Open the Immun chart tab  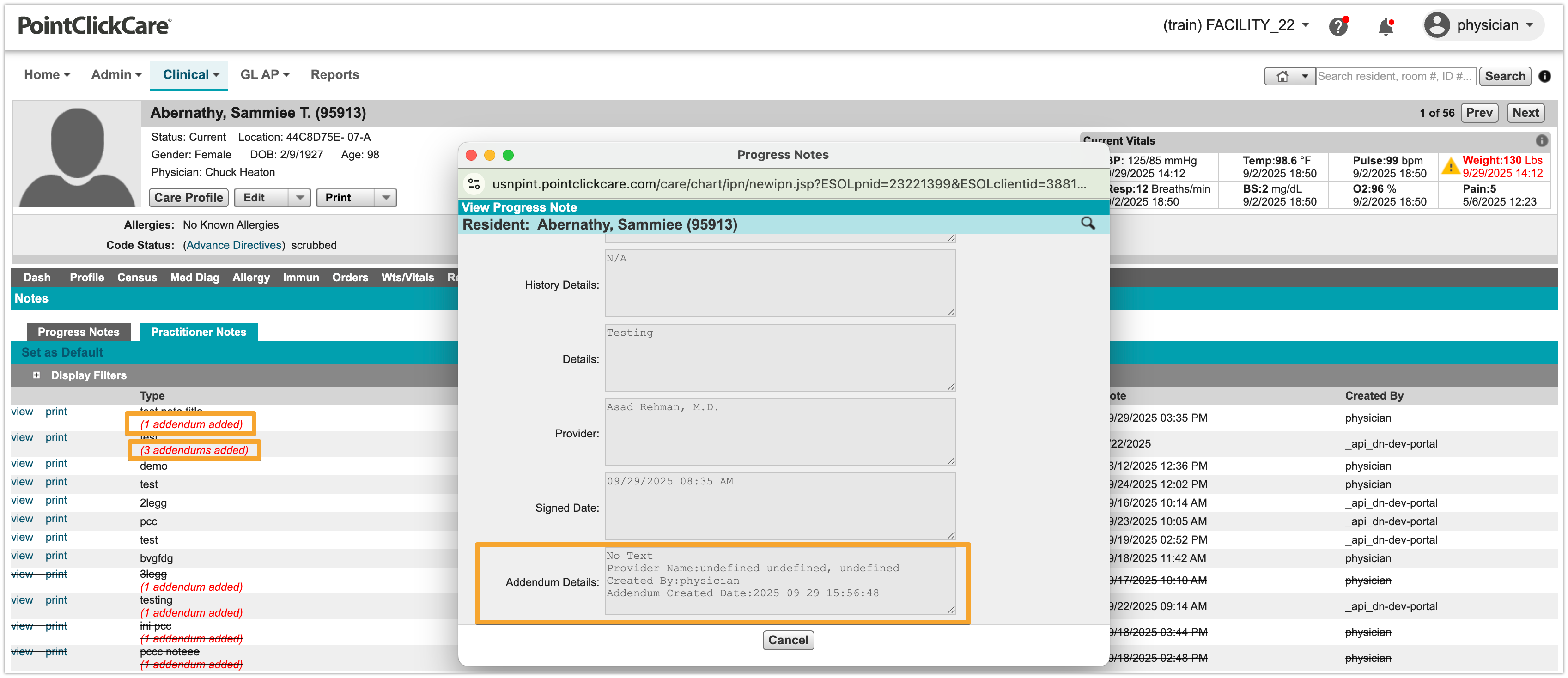pyautogui.click(x=301, y=277)
